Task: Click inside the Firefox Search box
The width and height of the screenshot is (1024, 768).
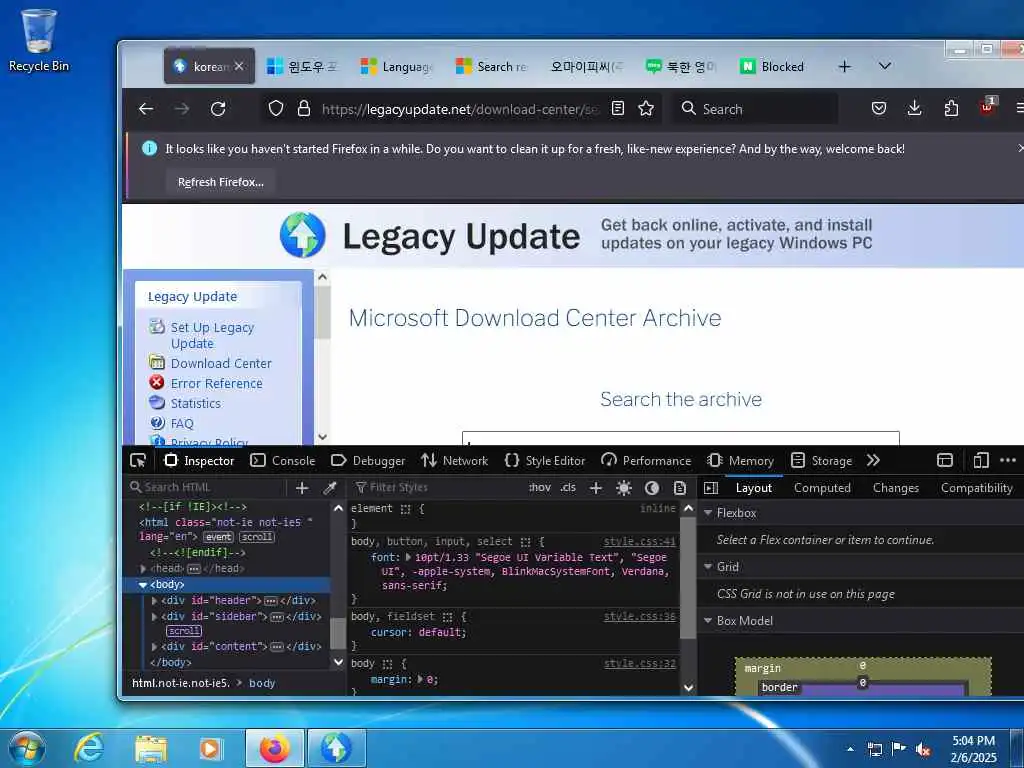Action: point(756,109)
